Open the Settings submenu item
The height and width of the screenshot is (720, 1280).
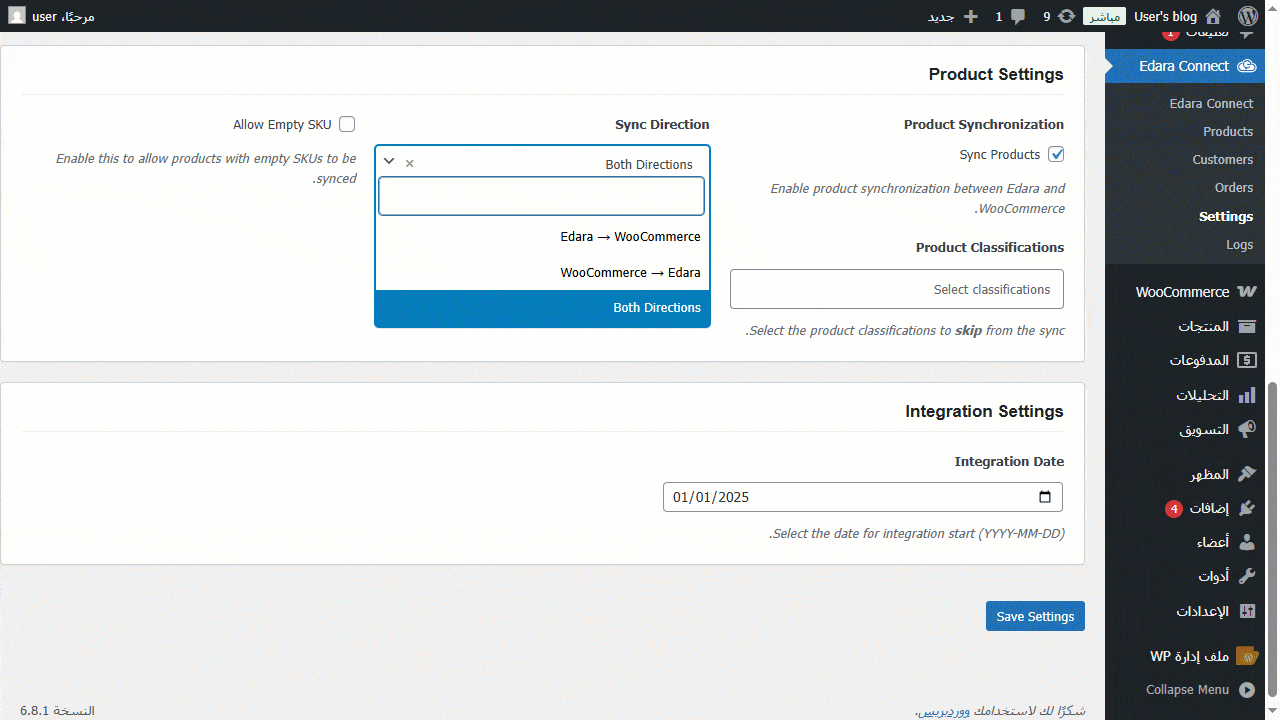1226,216
